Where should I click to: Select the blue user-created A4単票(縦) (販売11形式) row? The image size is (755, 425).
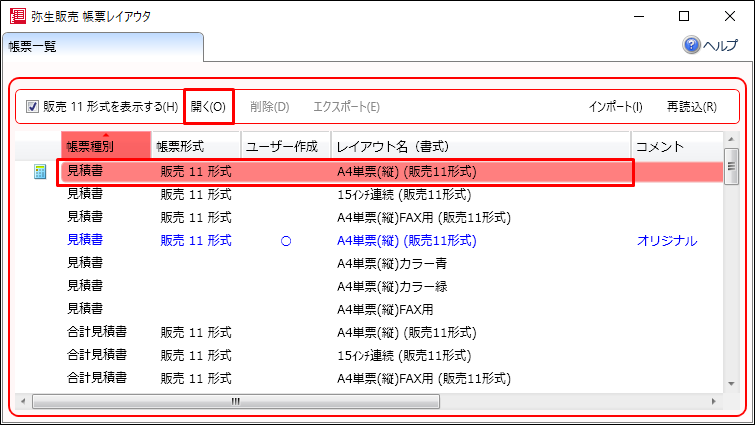coord(369,241)
